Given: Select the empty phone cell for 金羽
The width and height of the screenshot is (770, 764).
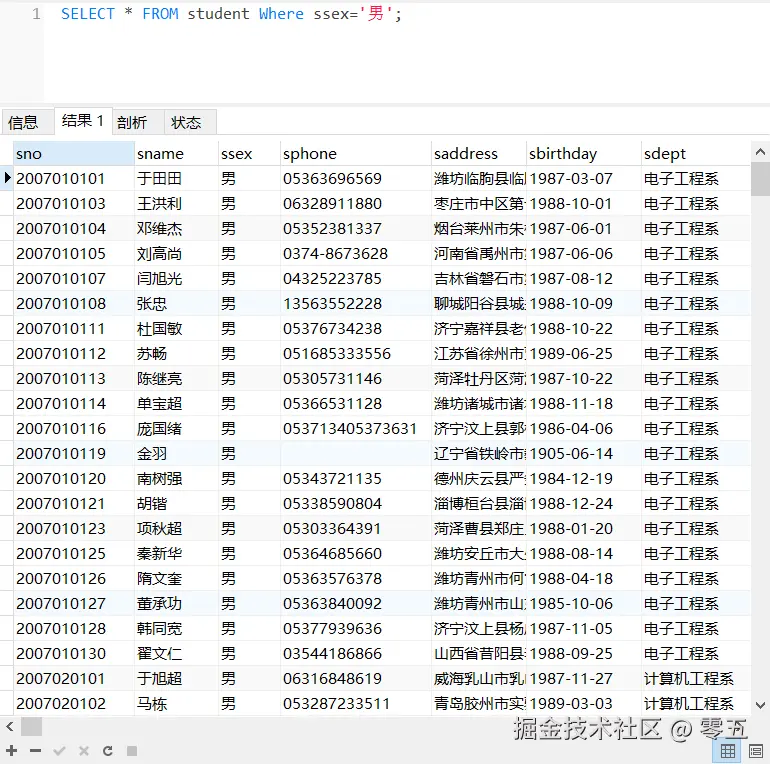Looking at the screenshot, I should (x=356, y=453).
